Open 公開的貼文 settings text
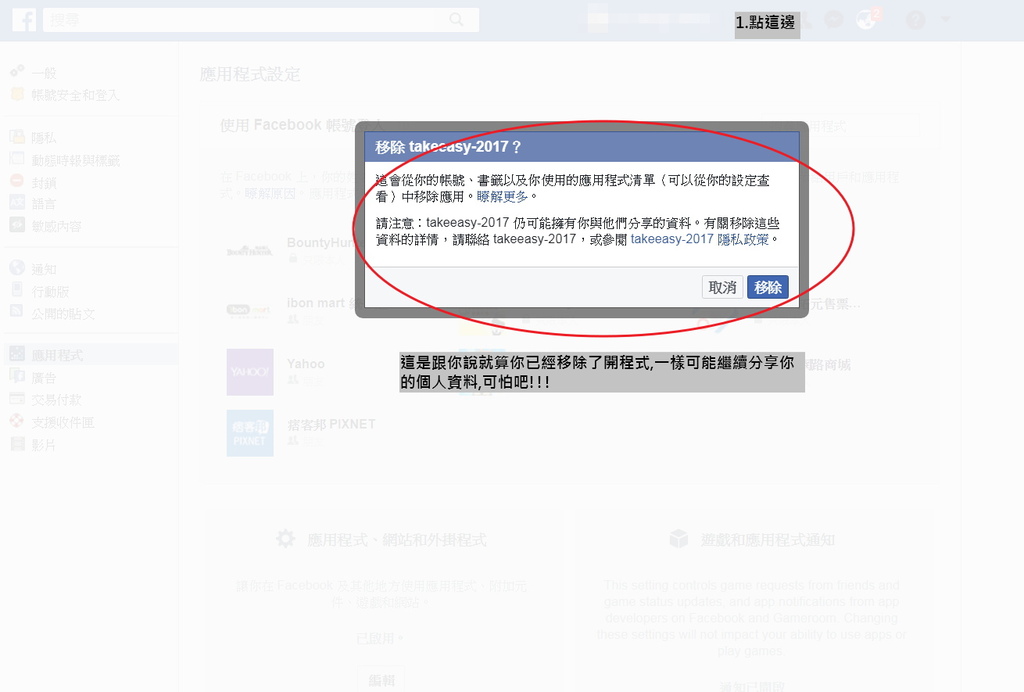This screenshot has height=692, width=1024. click(63, 314)
